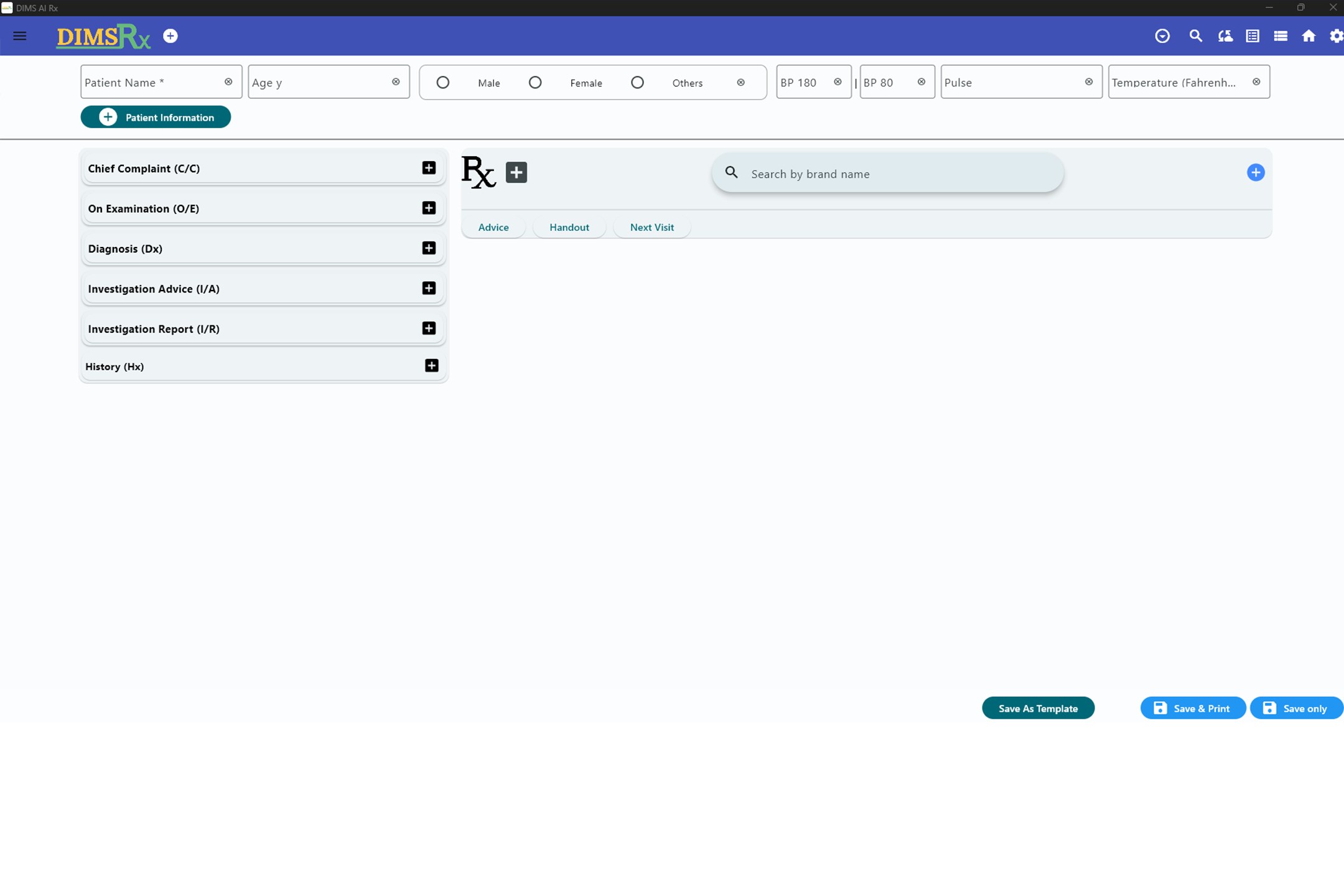Screen dimensions: 1344x896
Task: Open the settings gear icon
Action: (1336, 36)
